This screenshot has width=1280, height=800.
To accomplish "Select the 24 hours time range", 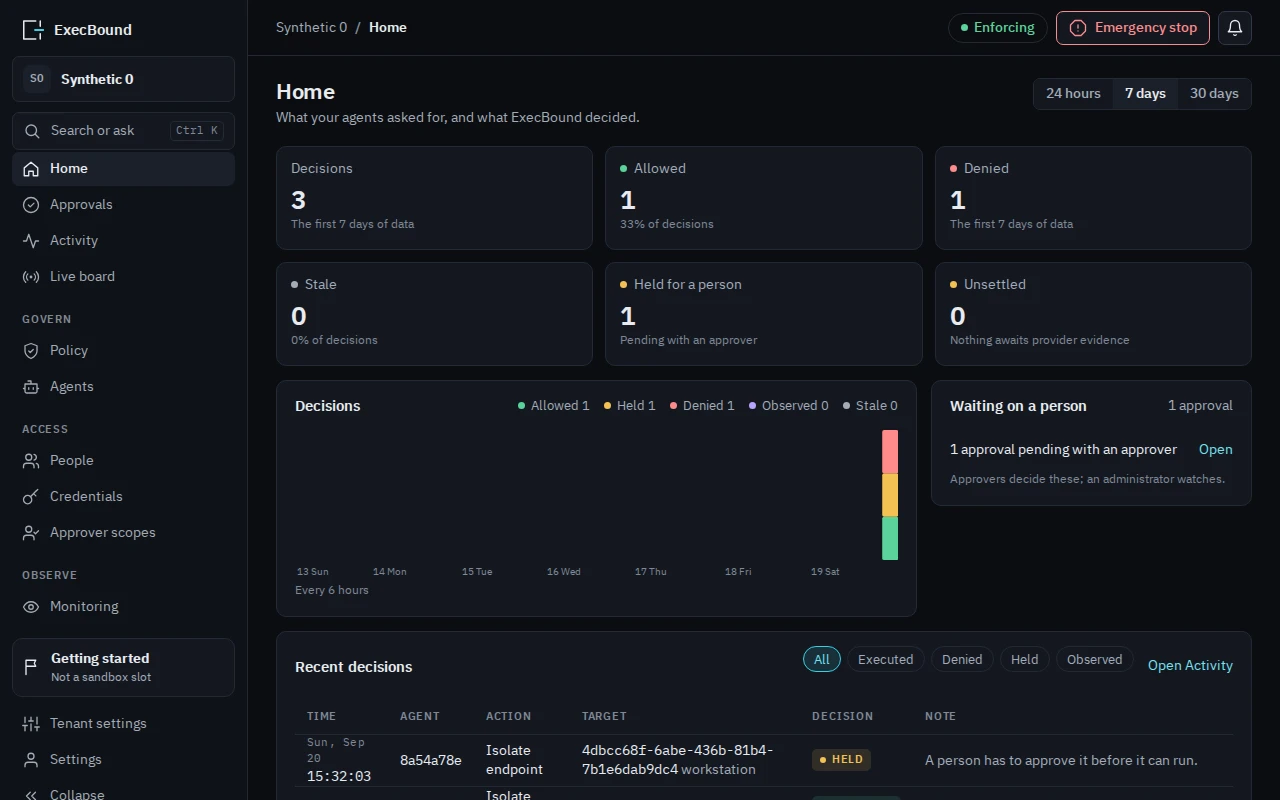I will (x=1073, y=93).
